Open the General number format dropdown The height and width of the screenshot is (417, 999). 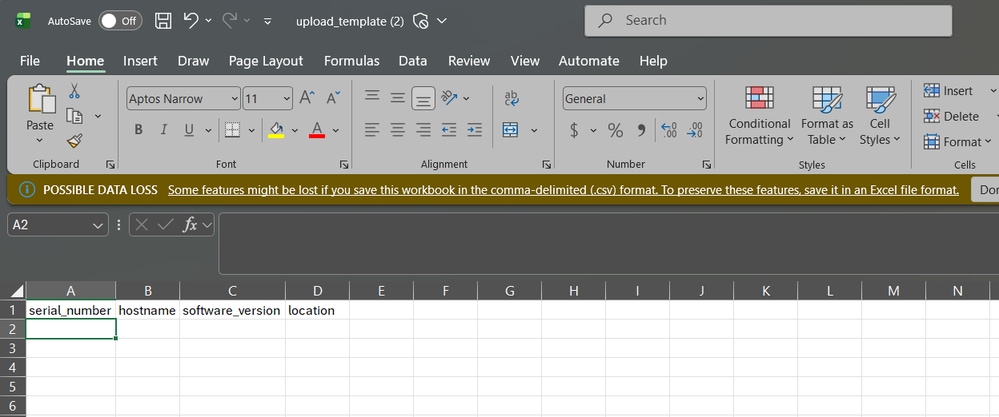click(701, 99)
